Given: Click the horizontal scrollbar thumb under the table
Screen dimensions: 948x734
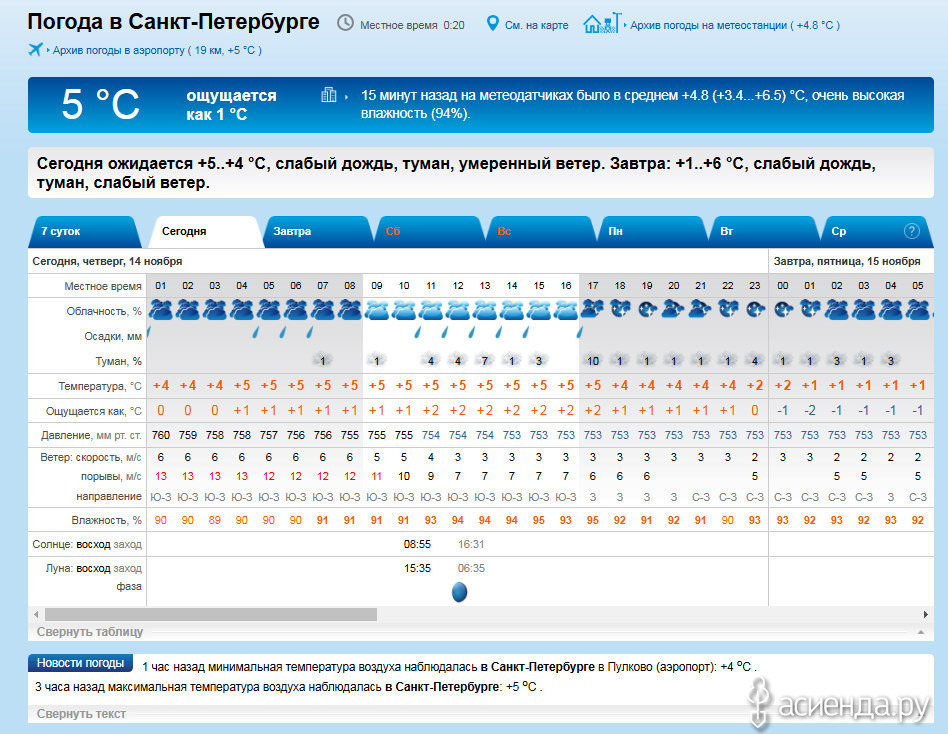Looking at the screenshot, I should (x=211, y=615).
